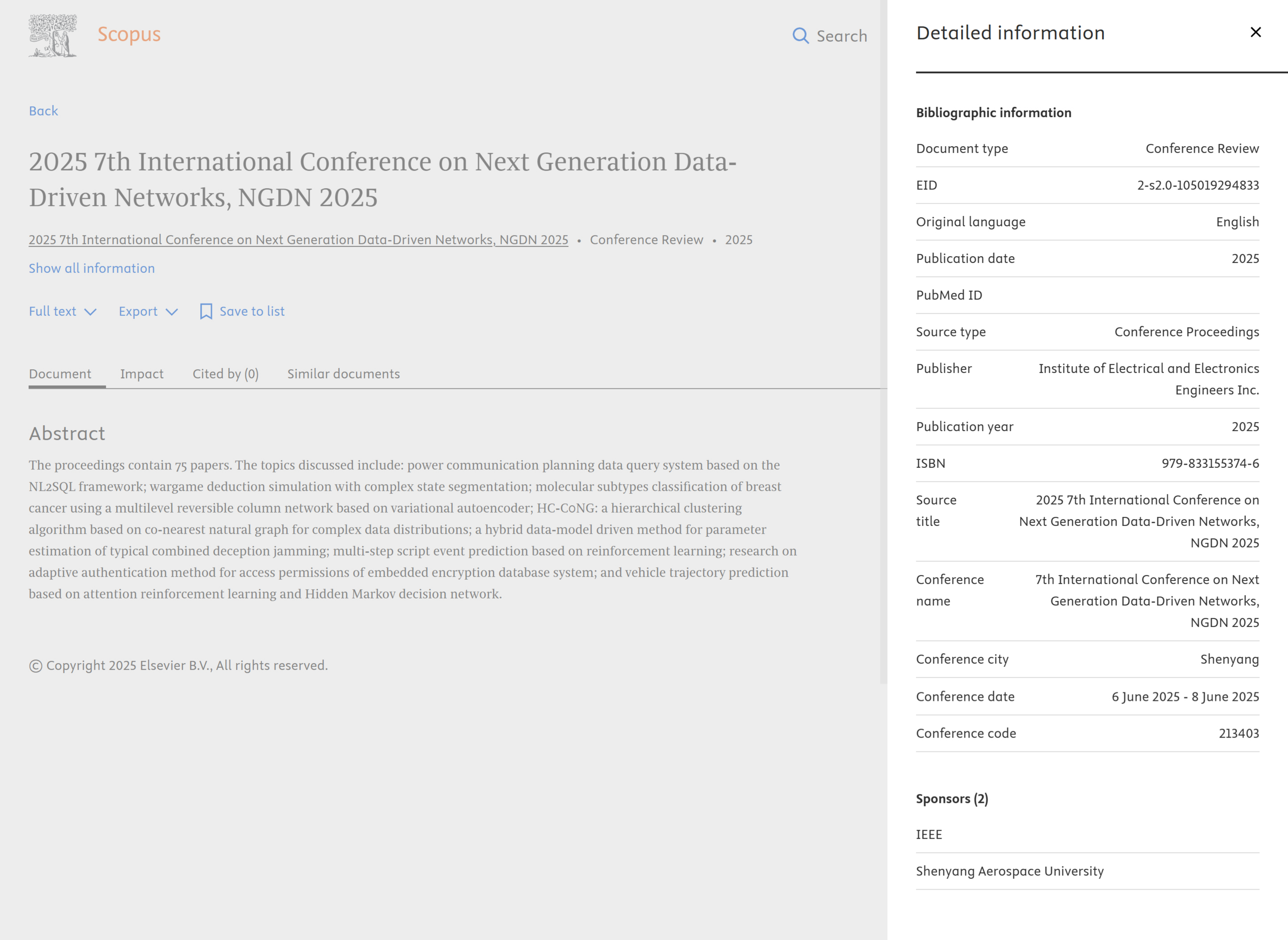Click the bookmark icon beside Save to list
1288x940 pixels.
[x=206, y=311]
